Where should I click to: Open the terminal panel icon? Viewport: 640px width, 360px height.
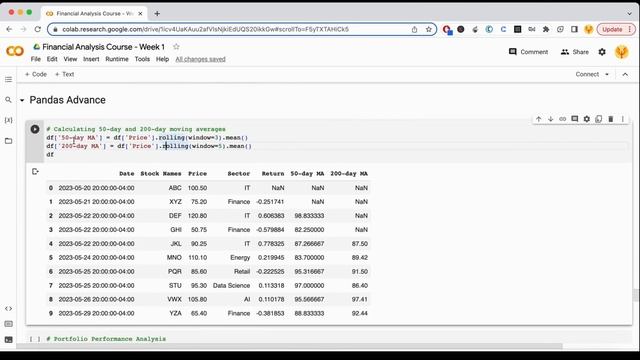pyautogui.click(x=9, y=340)
